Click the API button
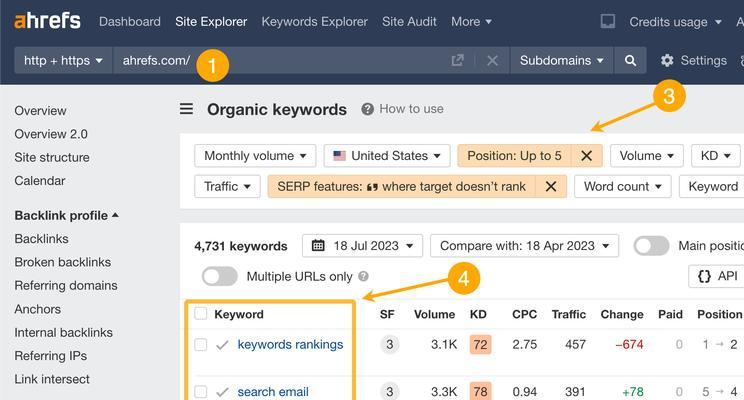The width and height of the screenshot is (744, 400). (x=717, y=276)
